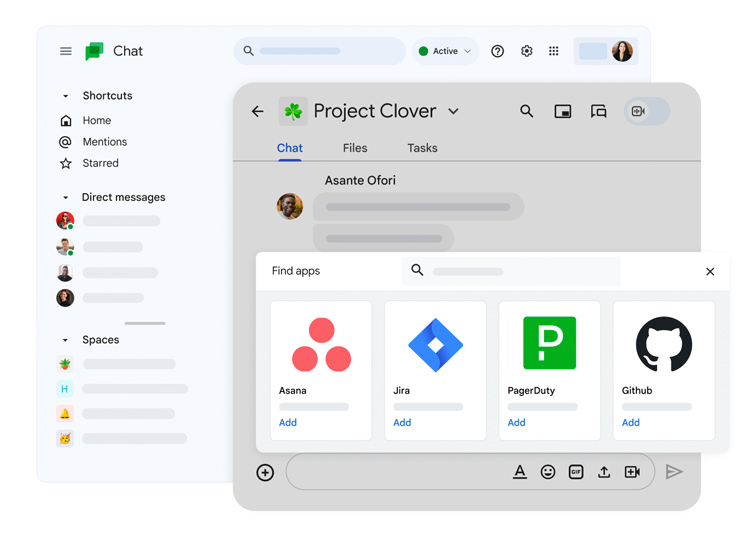The image size is (750, 548).
Task: Add the Github app
Action: [x=631, y=423]
